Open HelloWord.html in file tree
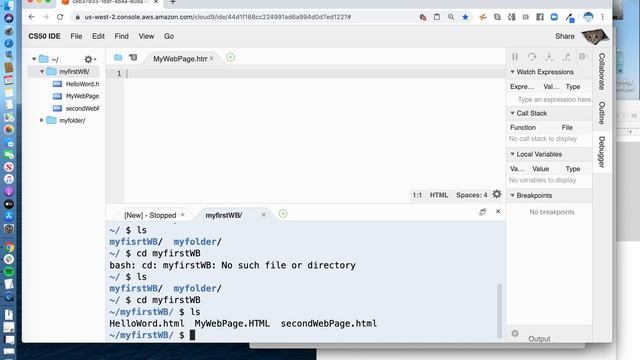Viewport: 640px width, 360px height. pos(82,84)
